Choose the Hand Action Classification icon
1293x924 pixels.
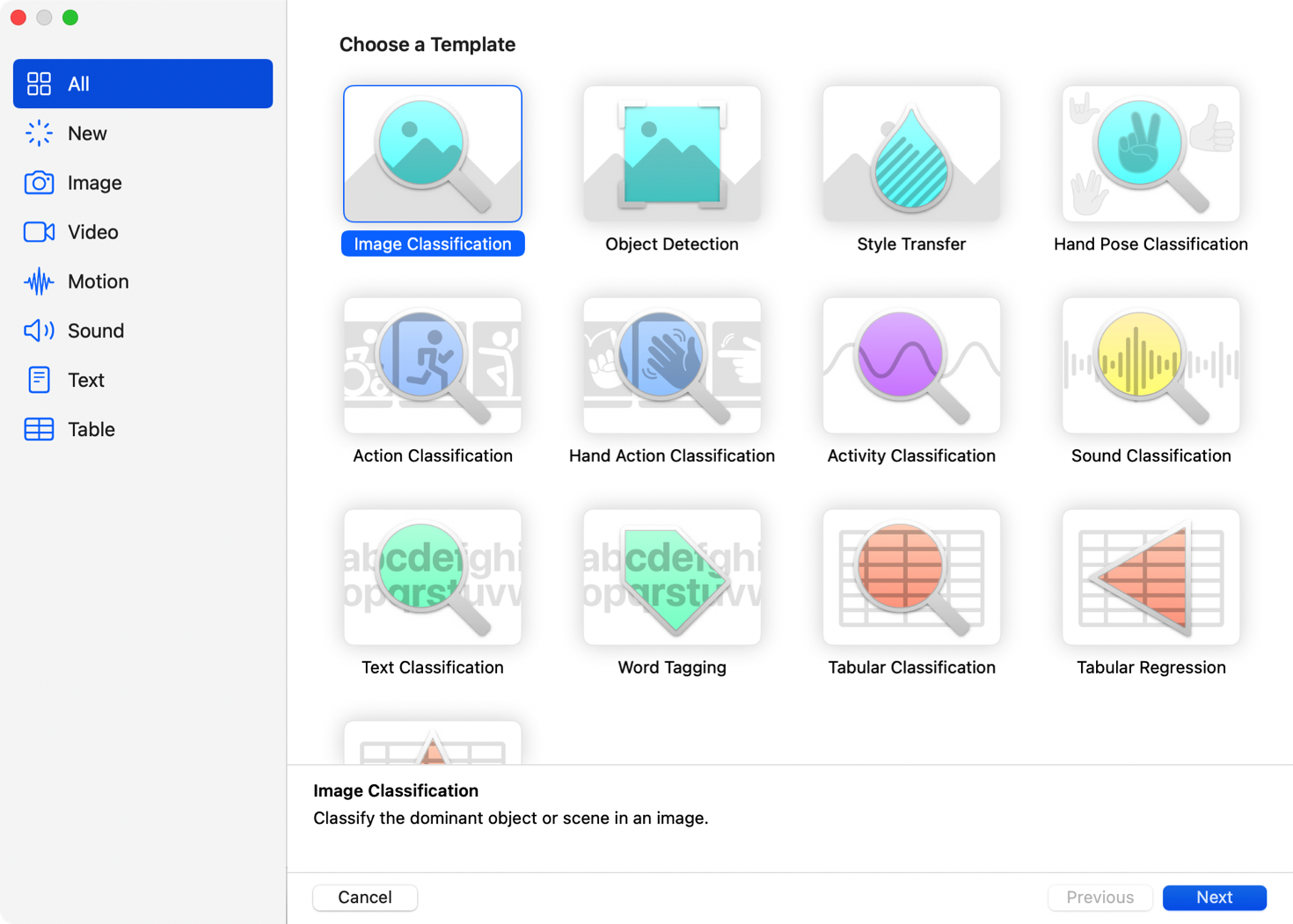click(x=672, y=366)
